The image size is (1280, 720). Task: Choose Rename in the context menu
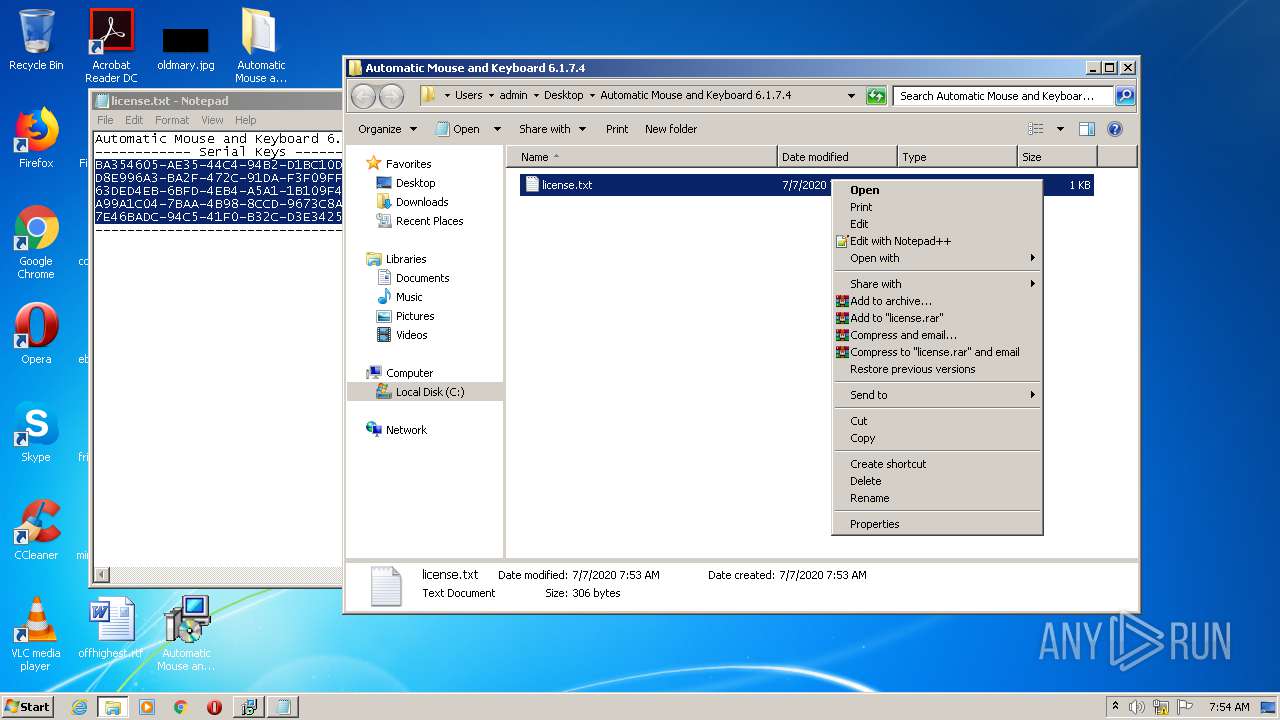(x=938, y=498)
